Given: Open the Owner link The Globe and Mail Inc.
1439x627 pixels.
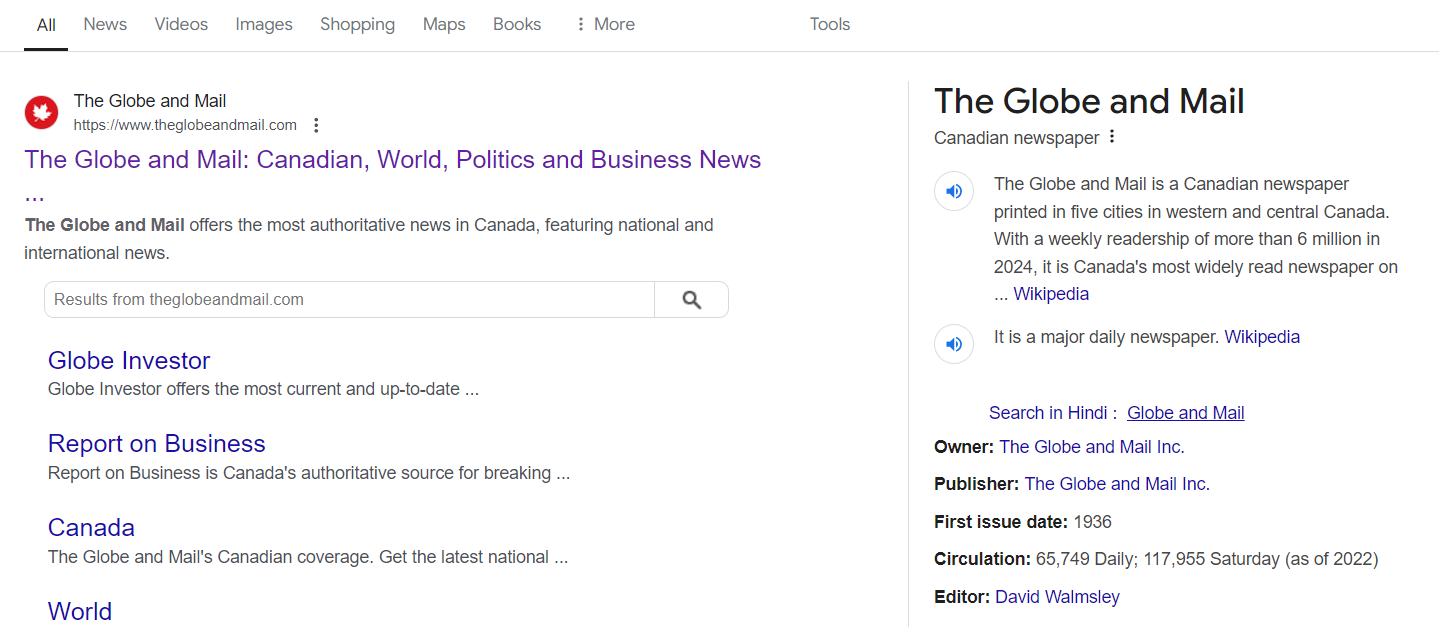Looking at the screenshot, I should [1092, 447].
